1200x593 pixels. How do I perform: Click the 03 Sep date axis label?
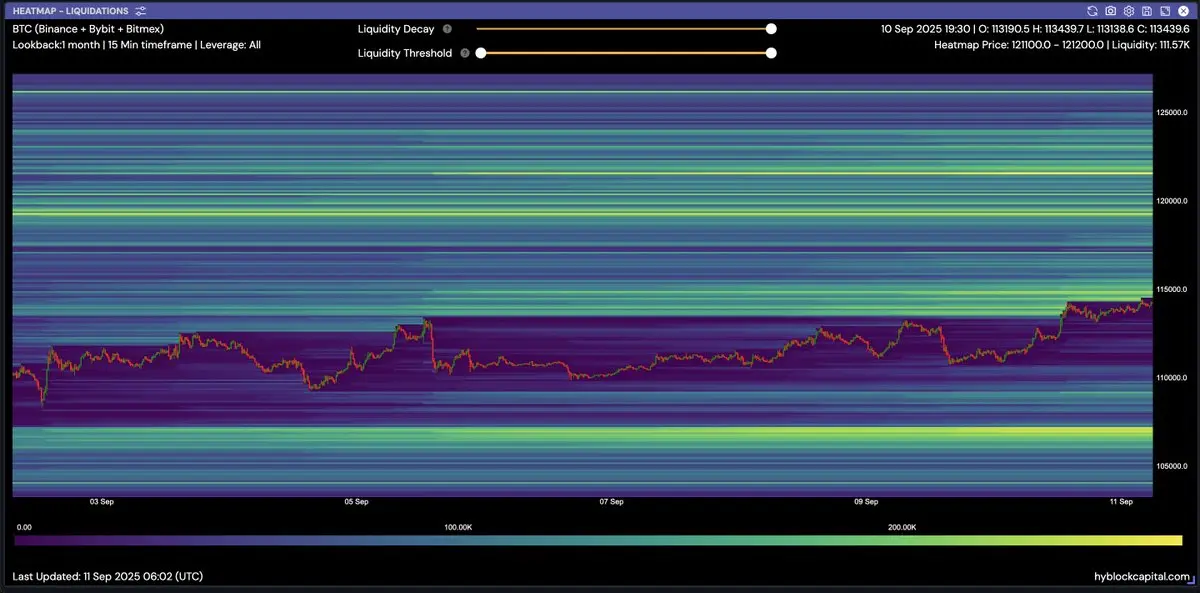(x=101, y=501)
